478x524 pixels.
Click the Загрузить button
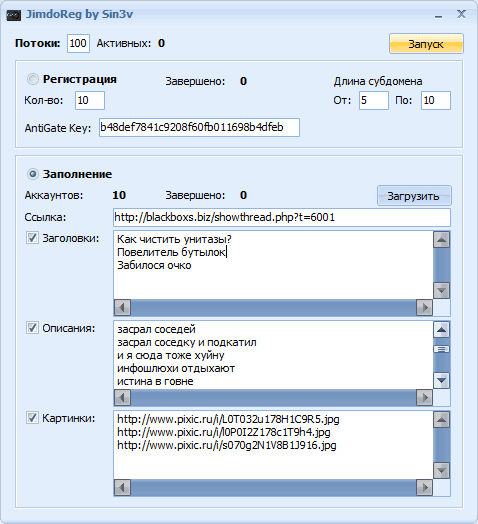point(414,196)
